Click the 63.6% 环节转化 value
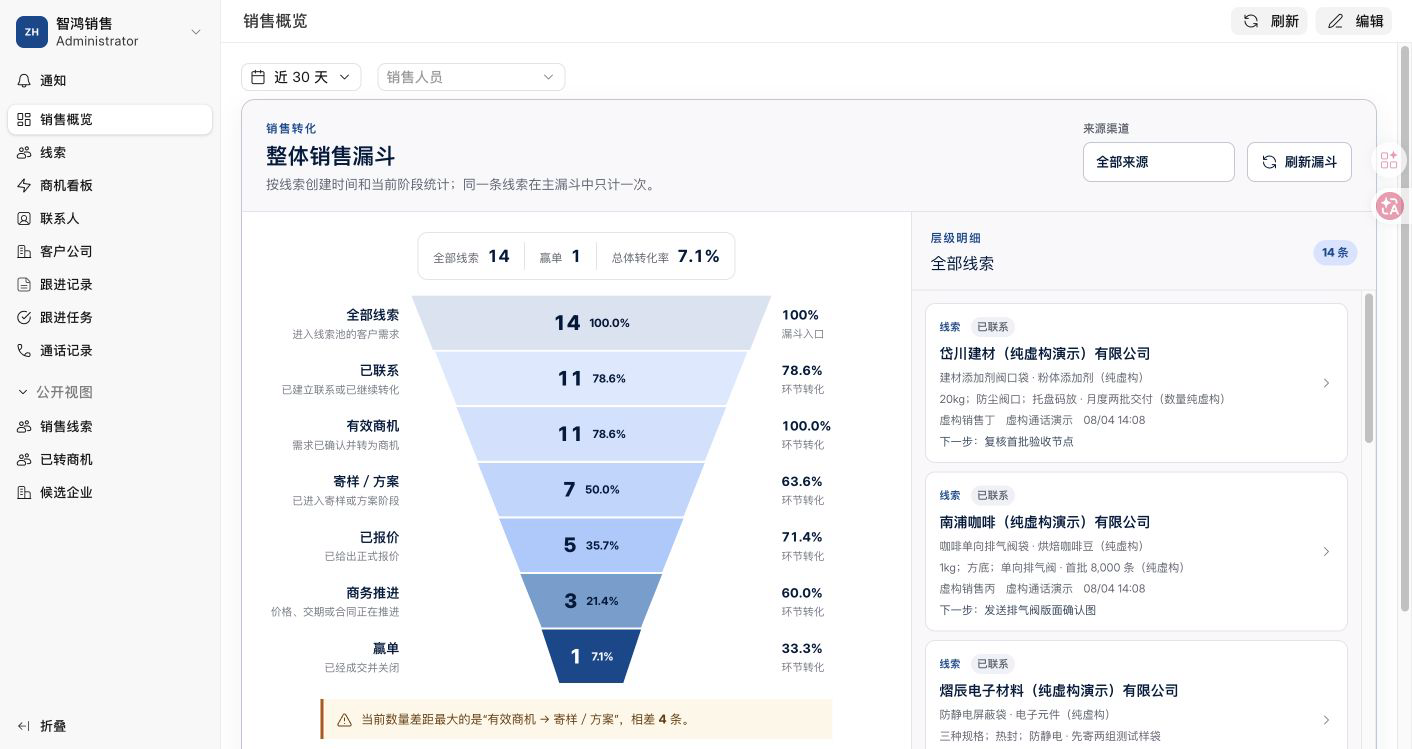The image size is (1412, 749). pos(802,482)
